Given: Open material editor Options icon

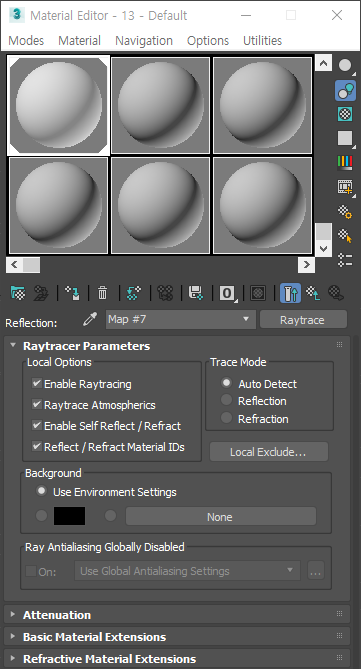Looking at the screenshot, I should [345, 211].
